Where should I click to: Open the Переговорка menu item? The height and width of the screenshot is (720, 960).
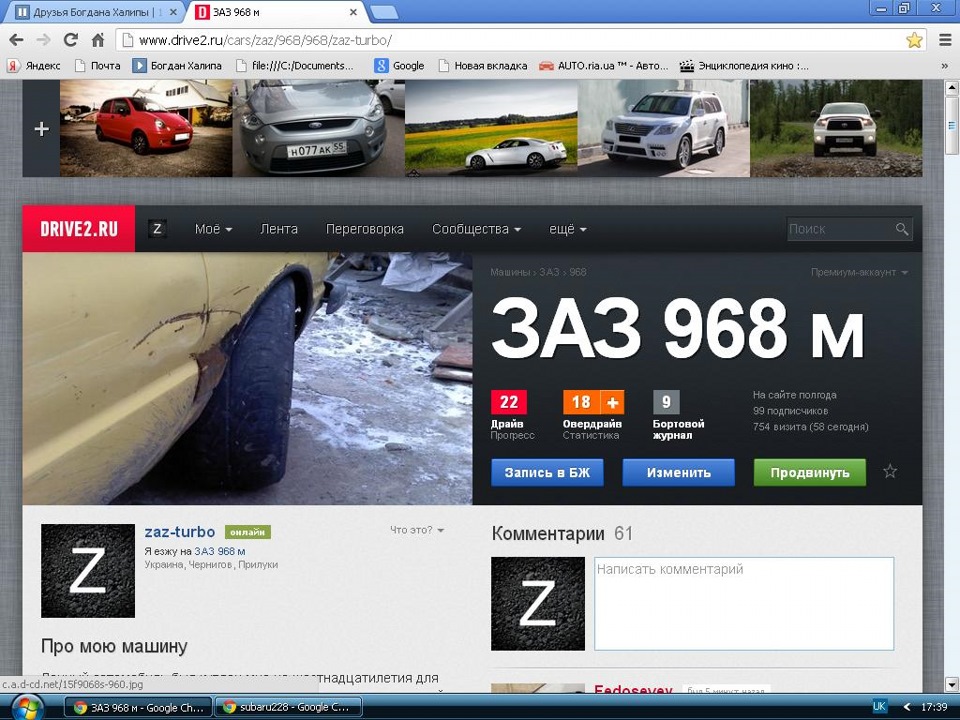click(x=365, y=229)
